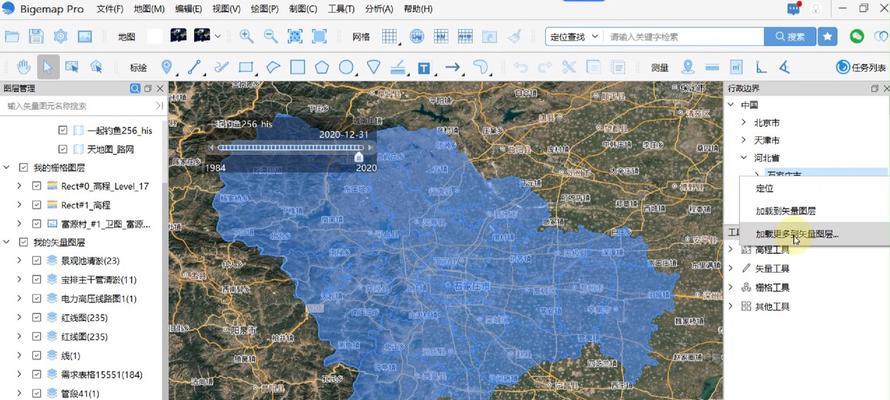The width and height of the screenshot is (890, 400).
Task: Open the chat notification icon in title bar
Action: (794, 9)
